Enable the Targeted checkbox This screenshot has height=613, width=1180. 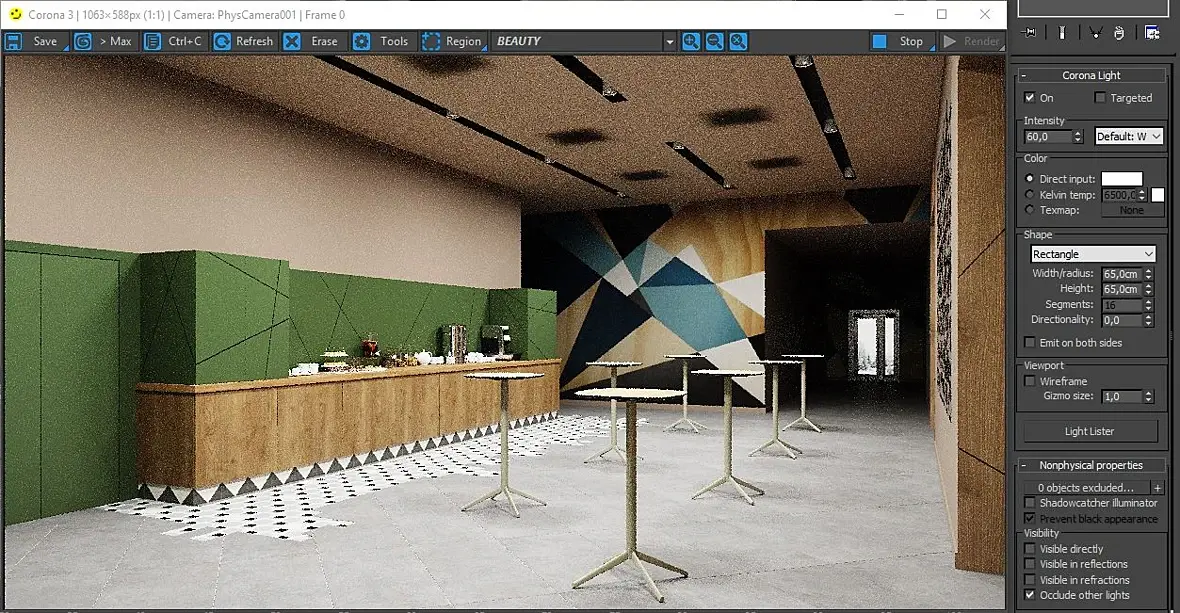[1100, 97]
